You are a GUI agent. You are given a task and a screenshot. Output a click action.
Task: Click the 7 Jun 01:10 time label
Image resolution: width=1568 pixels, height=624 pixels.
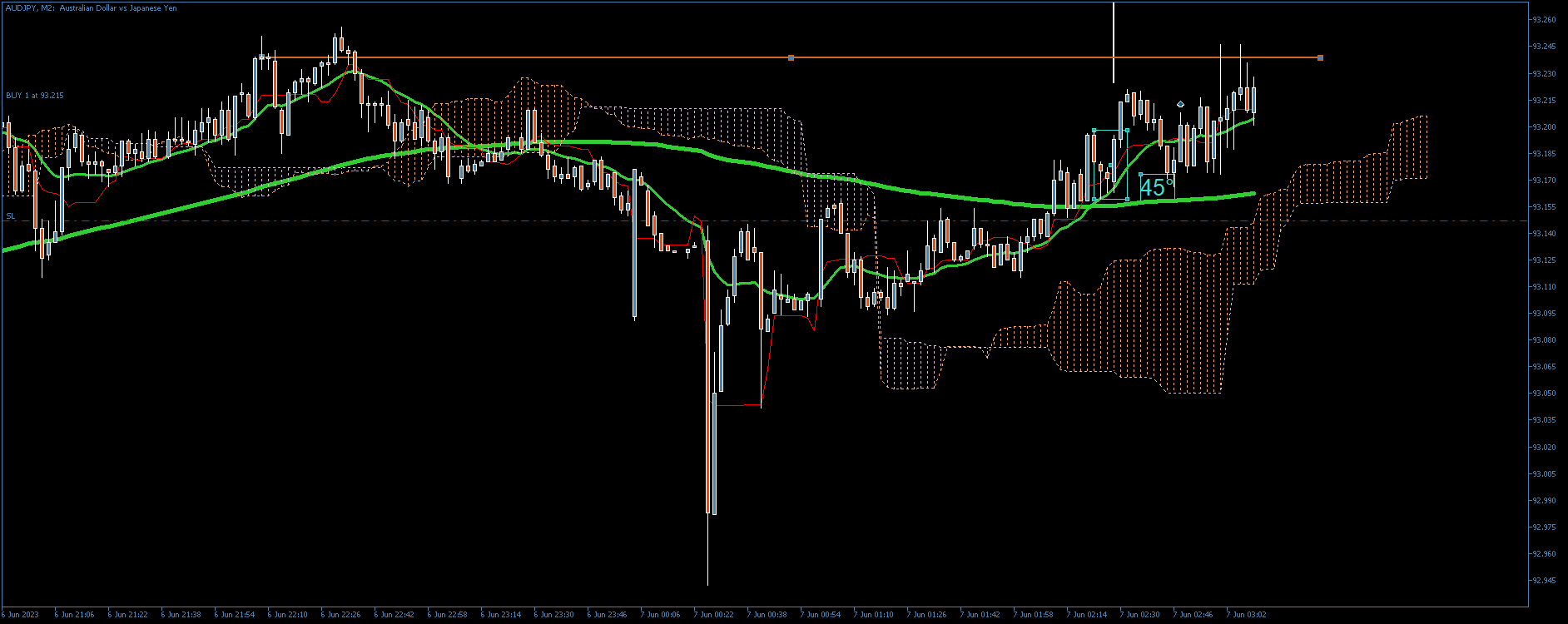tap(873, 615)
